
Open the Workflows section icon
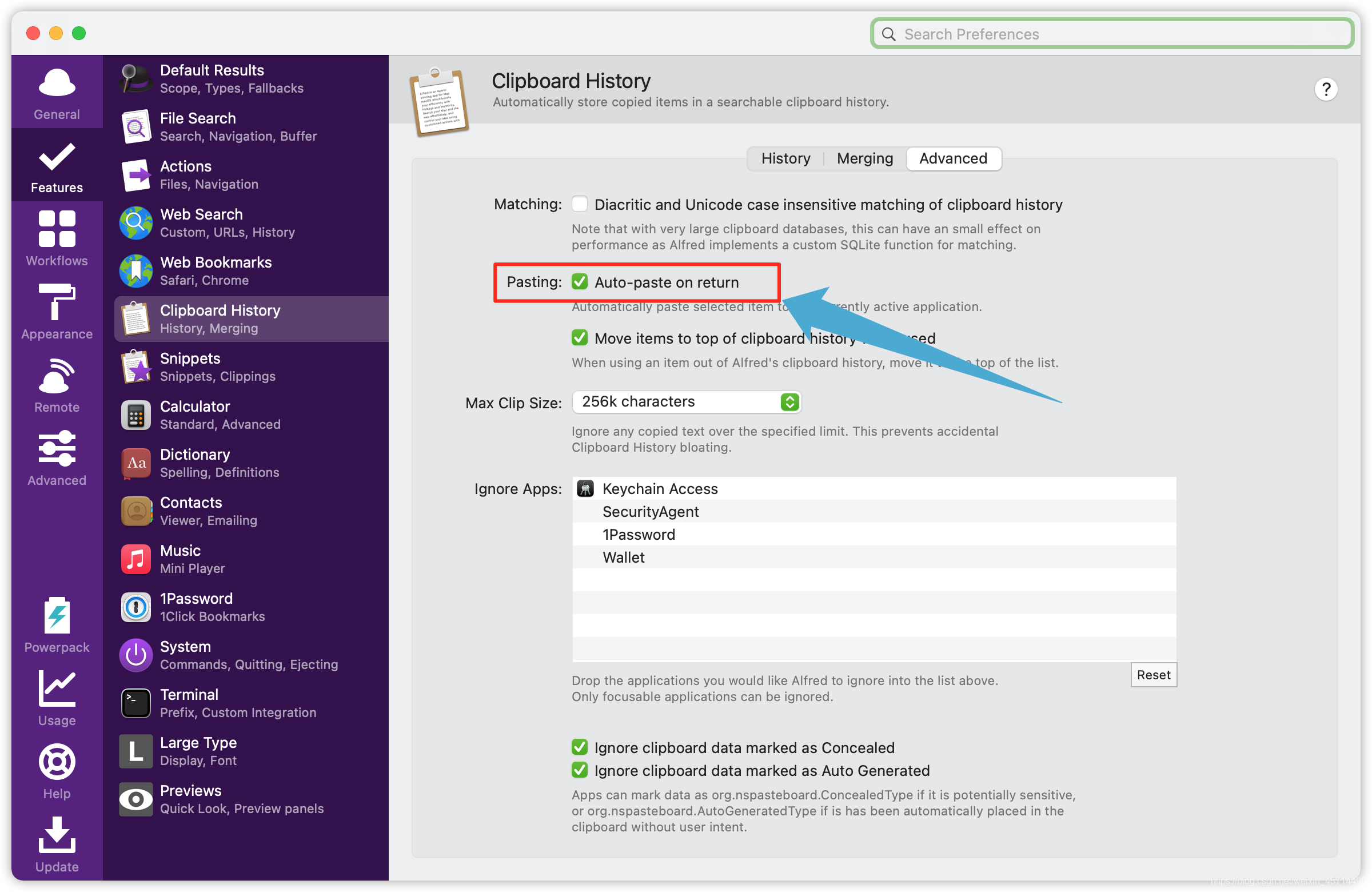[57, 229]
